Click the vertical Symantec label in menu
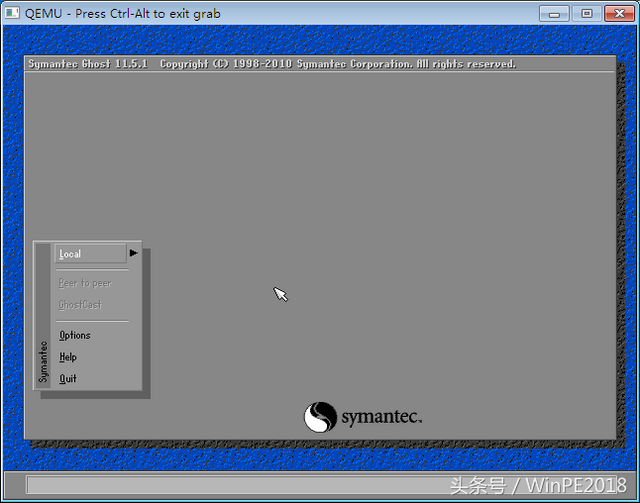640x503 pixels. tap(43, 362)
